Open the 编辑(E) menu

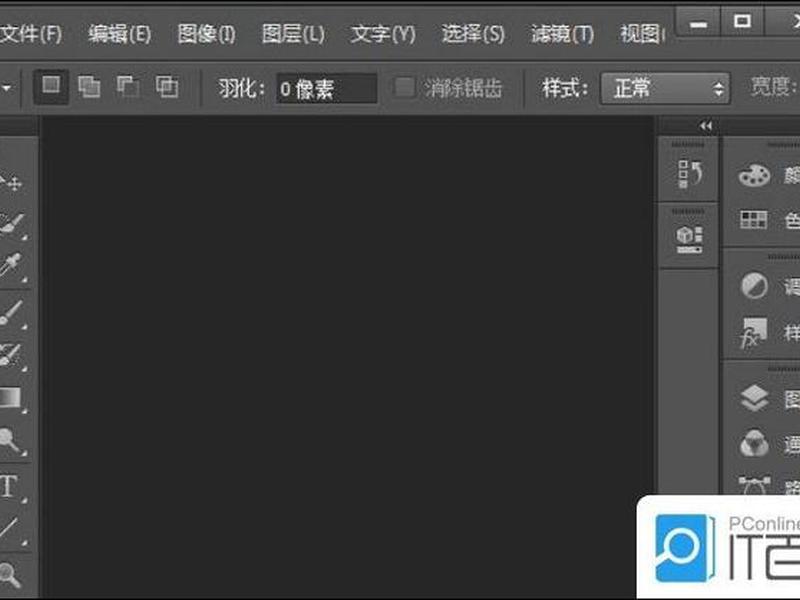(x=119, y=35)
